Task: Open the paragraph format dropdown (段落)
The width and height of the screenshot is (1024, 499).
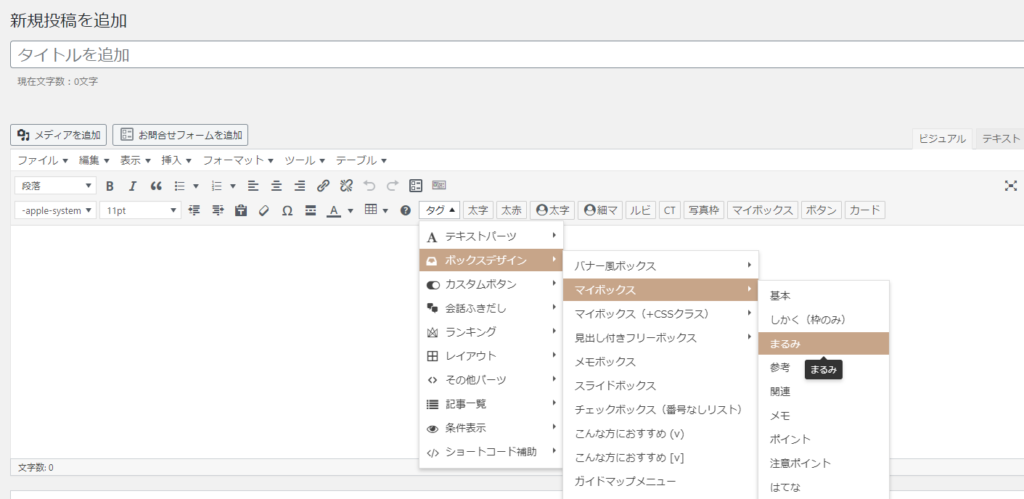Action: 56,186
